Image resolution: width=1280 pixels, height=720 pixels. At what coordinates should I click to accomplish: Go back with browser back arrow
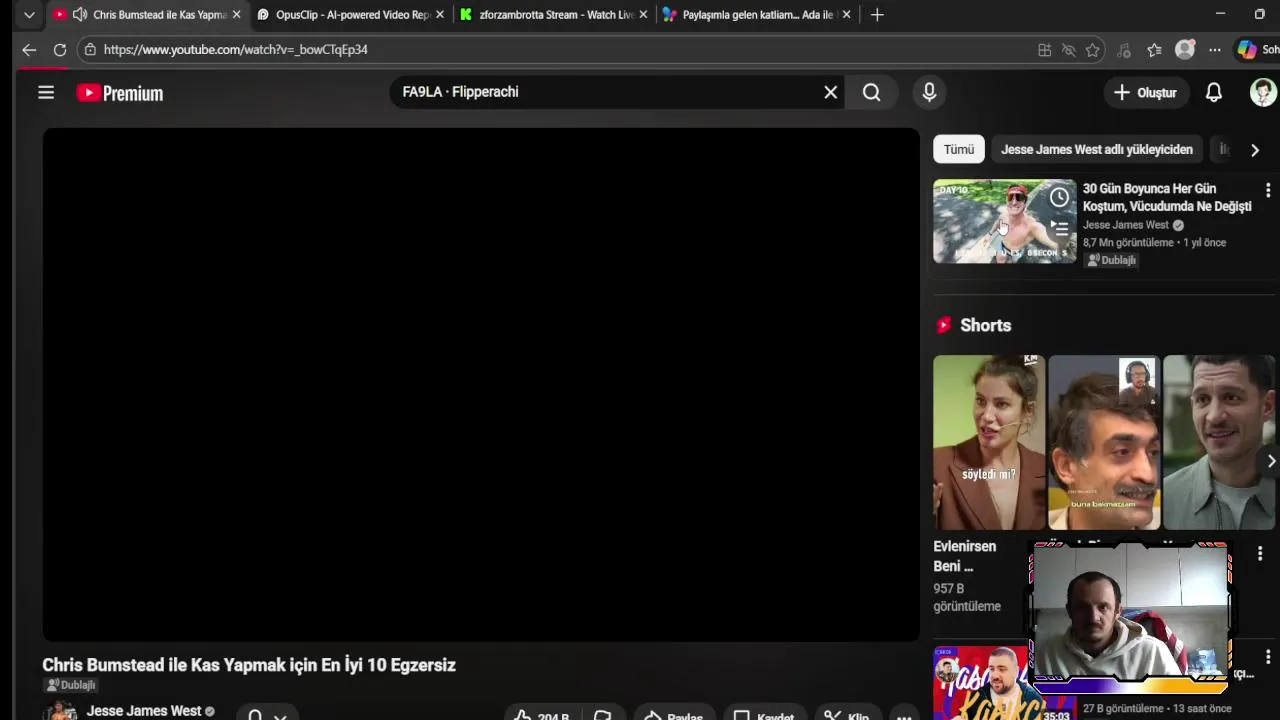pyautogui.click(x=29, y=49)
